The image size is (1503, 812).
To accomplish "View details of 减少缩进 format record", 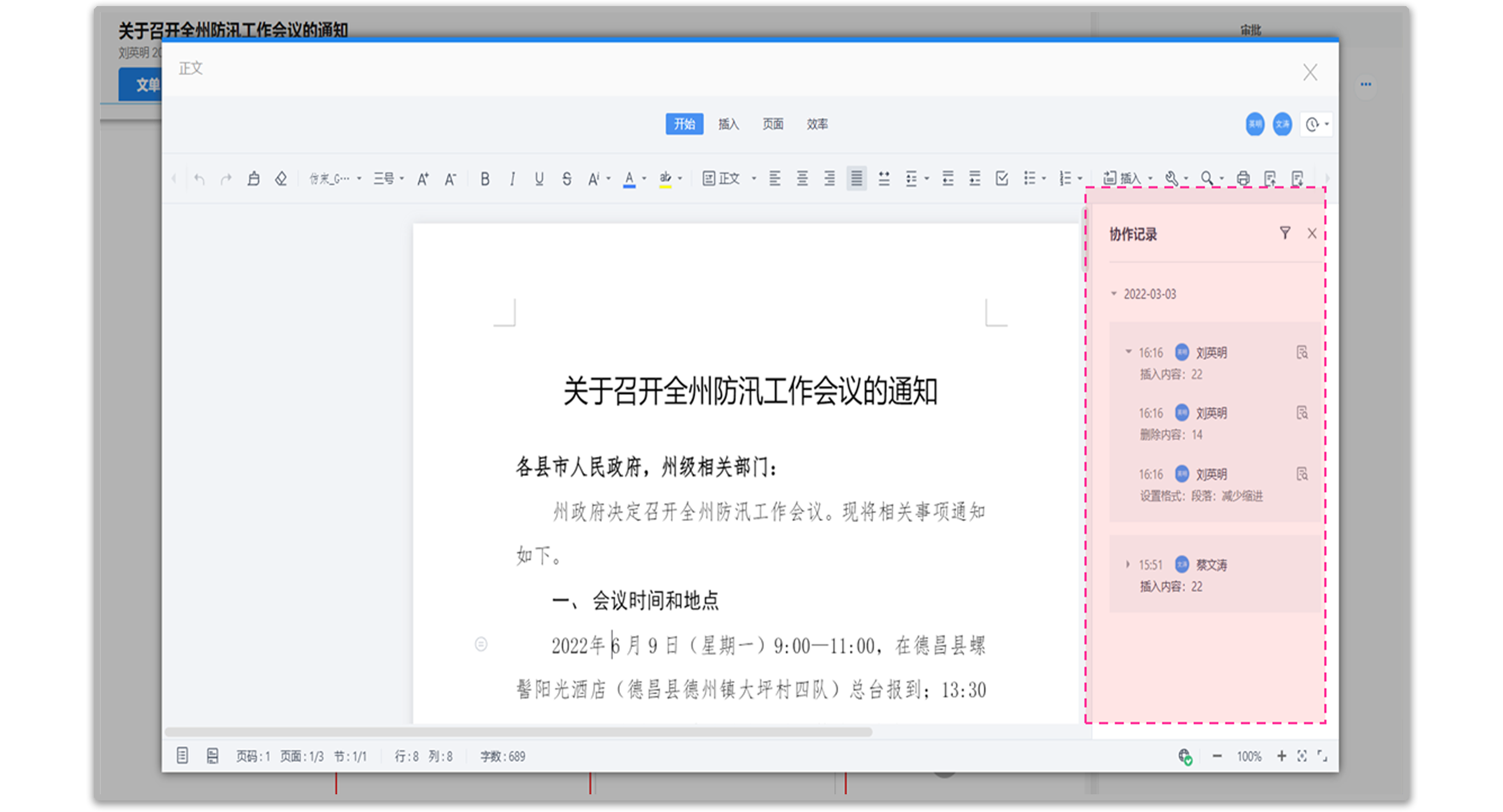I will tap(1302, 474).
